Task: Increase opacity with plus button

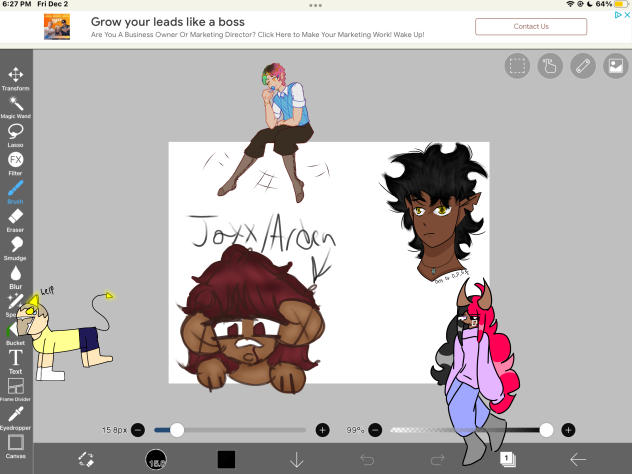Action: pyautogui.click(x=568, y=430)
